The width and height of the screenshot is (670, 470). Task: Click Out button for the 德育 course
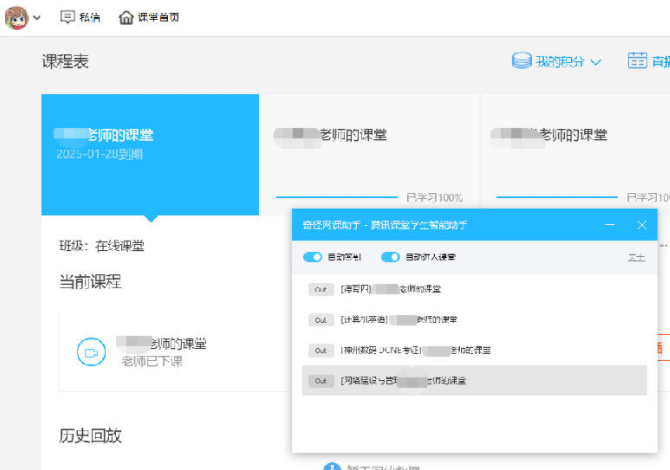(x=321, y=289)
